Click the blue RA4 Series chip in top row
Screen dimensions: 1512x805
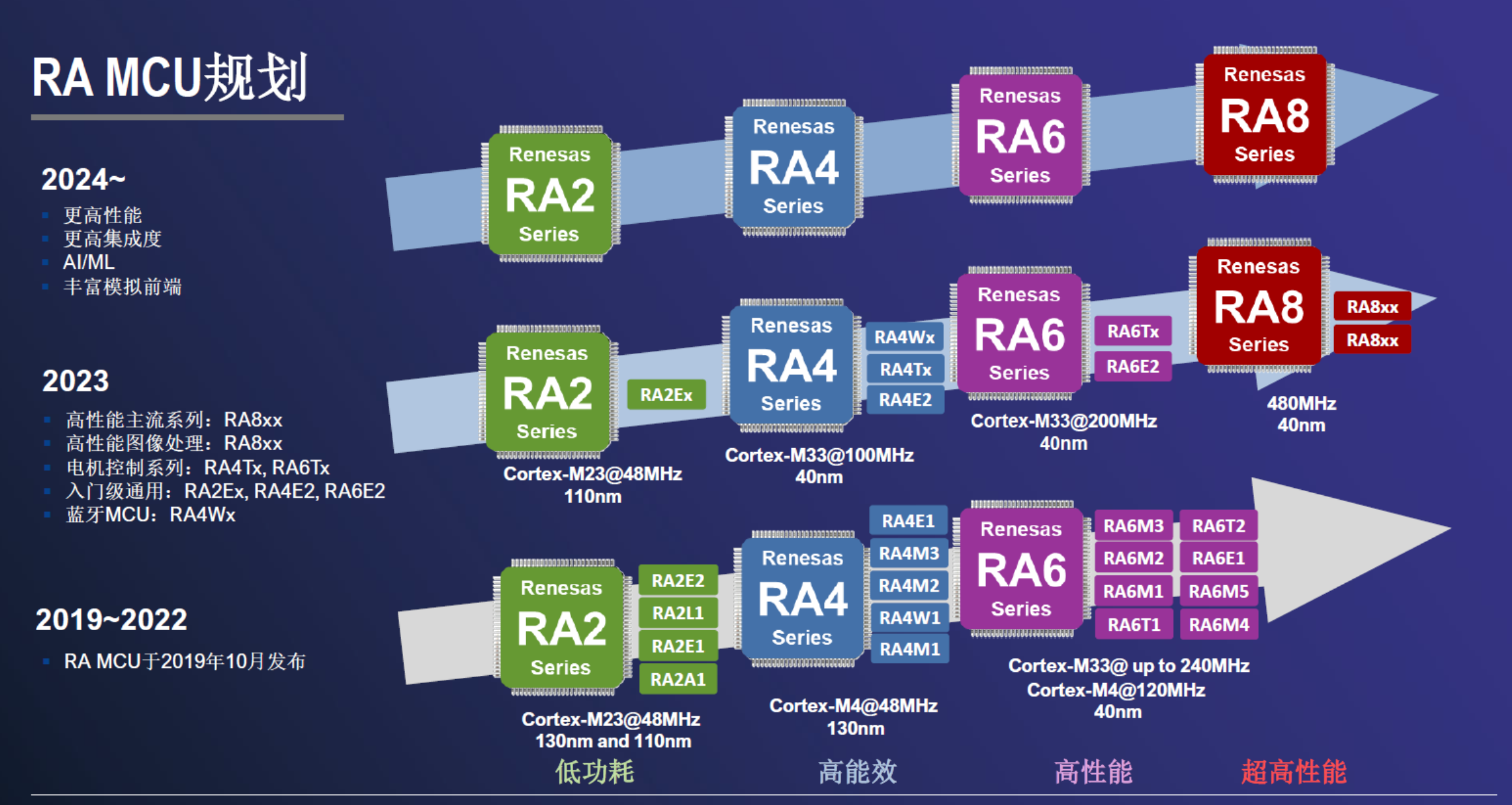point(793,167)
